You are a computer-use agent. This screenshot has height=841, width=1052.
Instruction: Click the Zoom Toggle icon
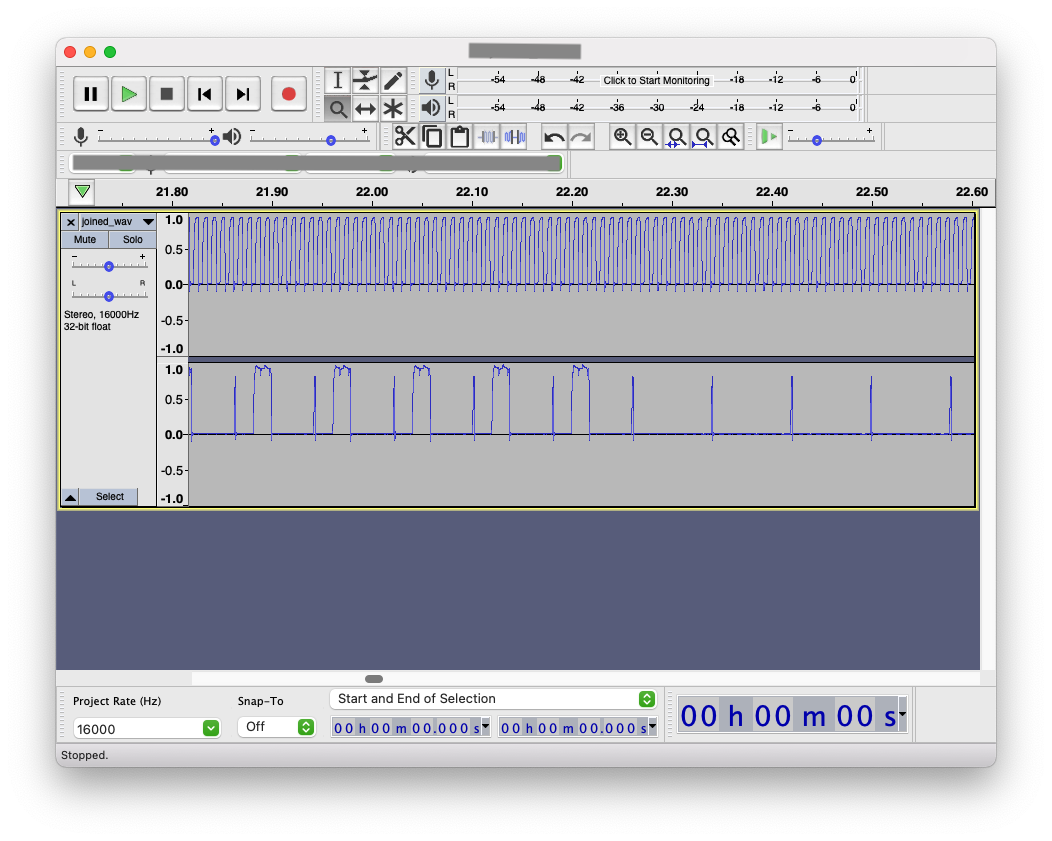(731, 137)
